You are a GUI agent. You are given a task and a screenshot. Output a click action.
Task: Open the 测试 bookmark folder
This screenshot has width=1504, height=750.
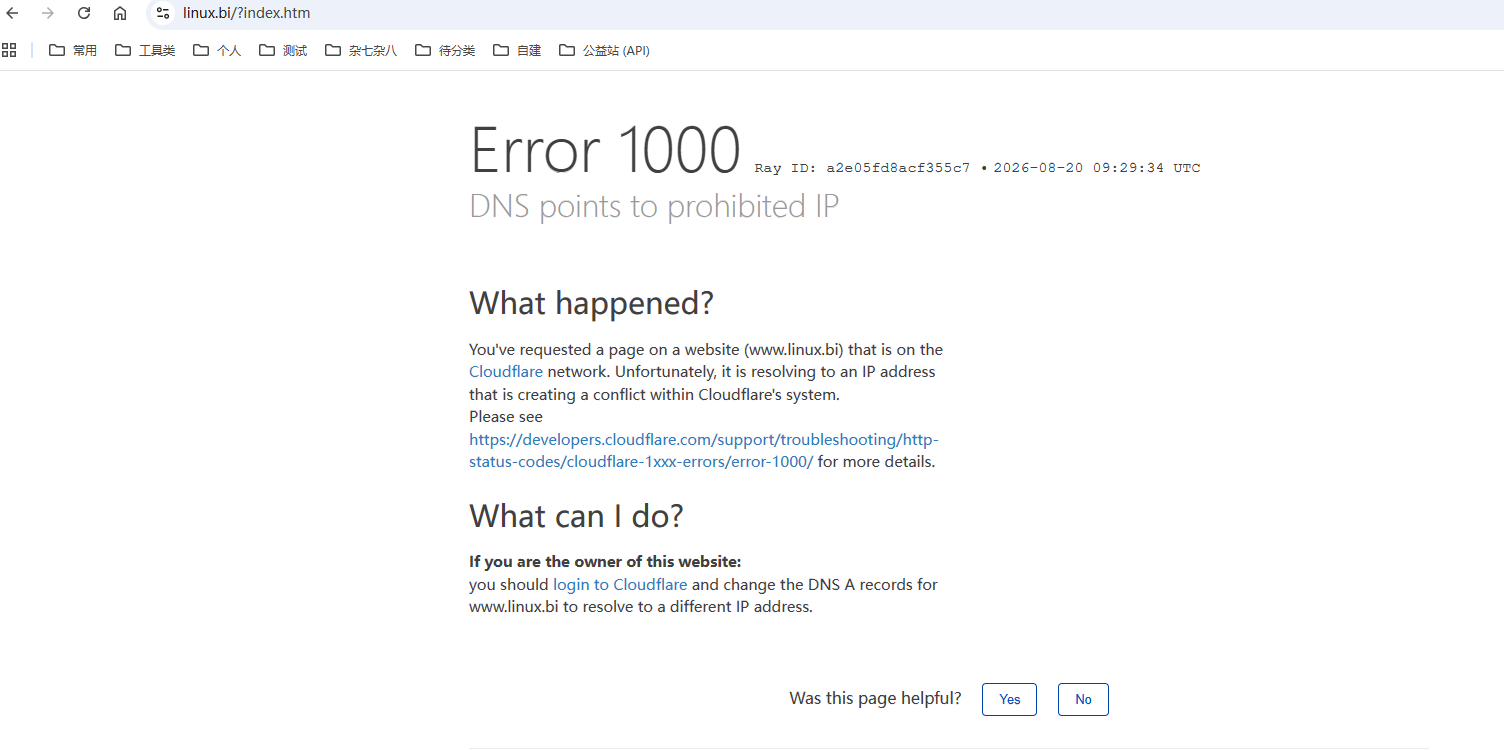tap(283, 50)
